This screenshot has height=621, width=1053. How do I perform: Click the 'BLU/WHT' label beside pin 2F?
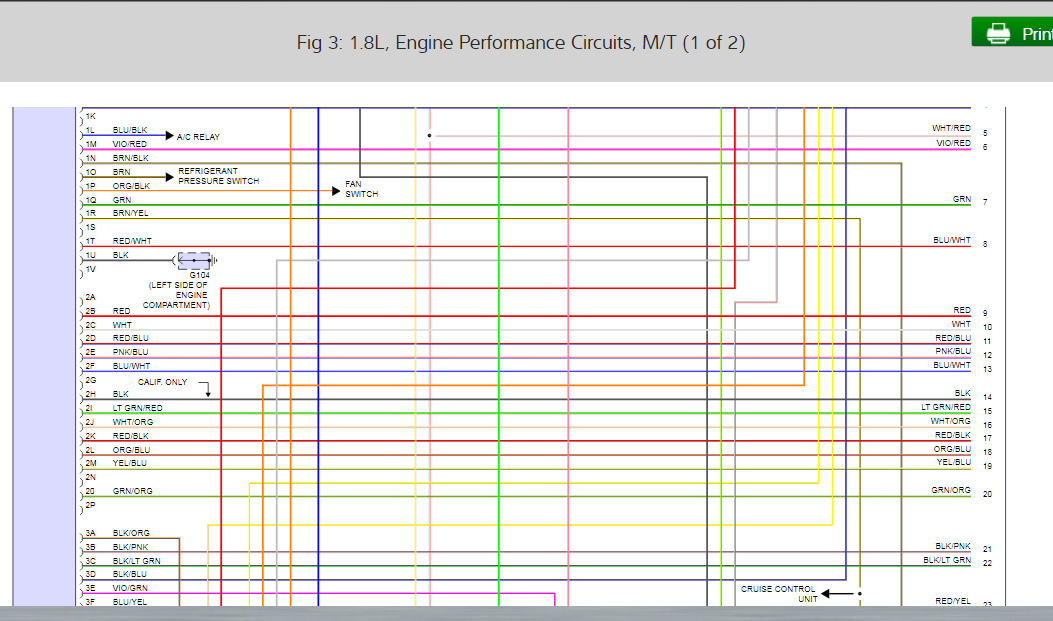click(132, 366)
